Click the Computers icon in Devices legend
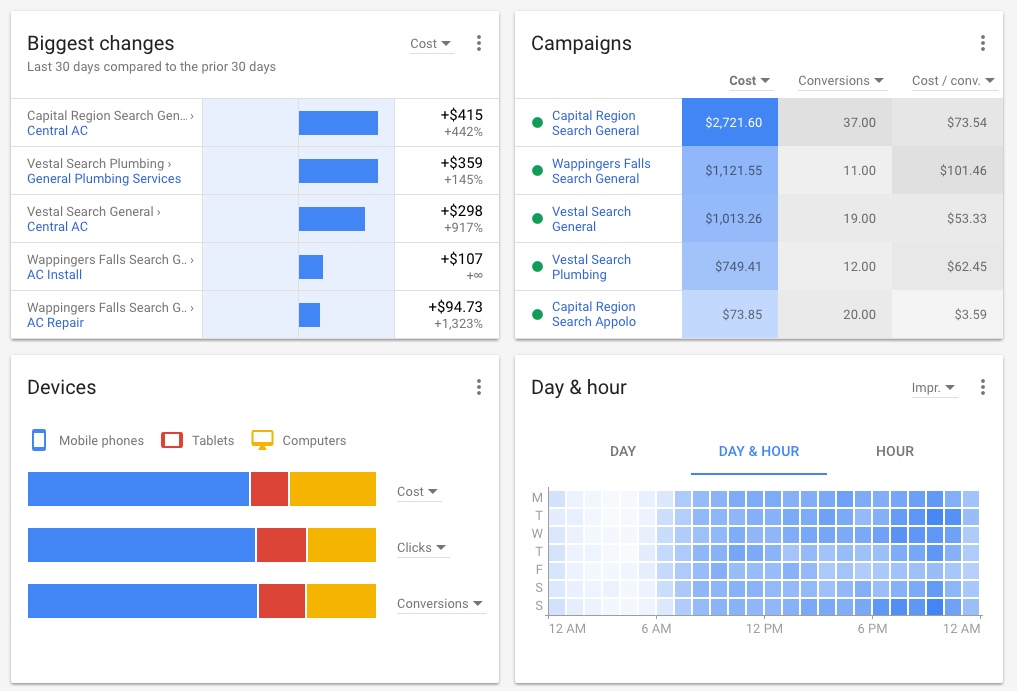The height and width of the screenshot is (691, 1017). [x=263, y=439]
